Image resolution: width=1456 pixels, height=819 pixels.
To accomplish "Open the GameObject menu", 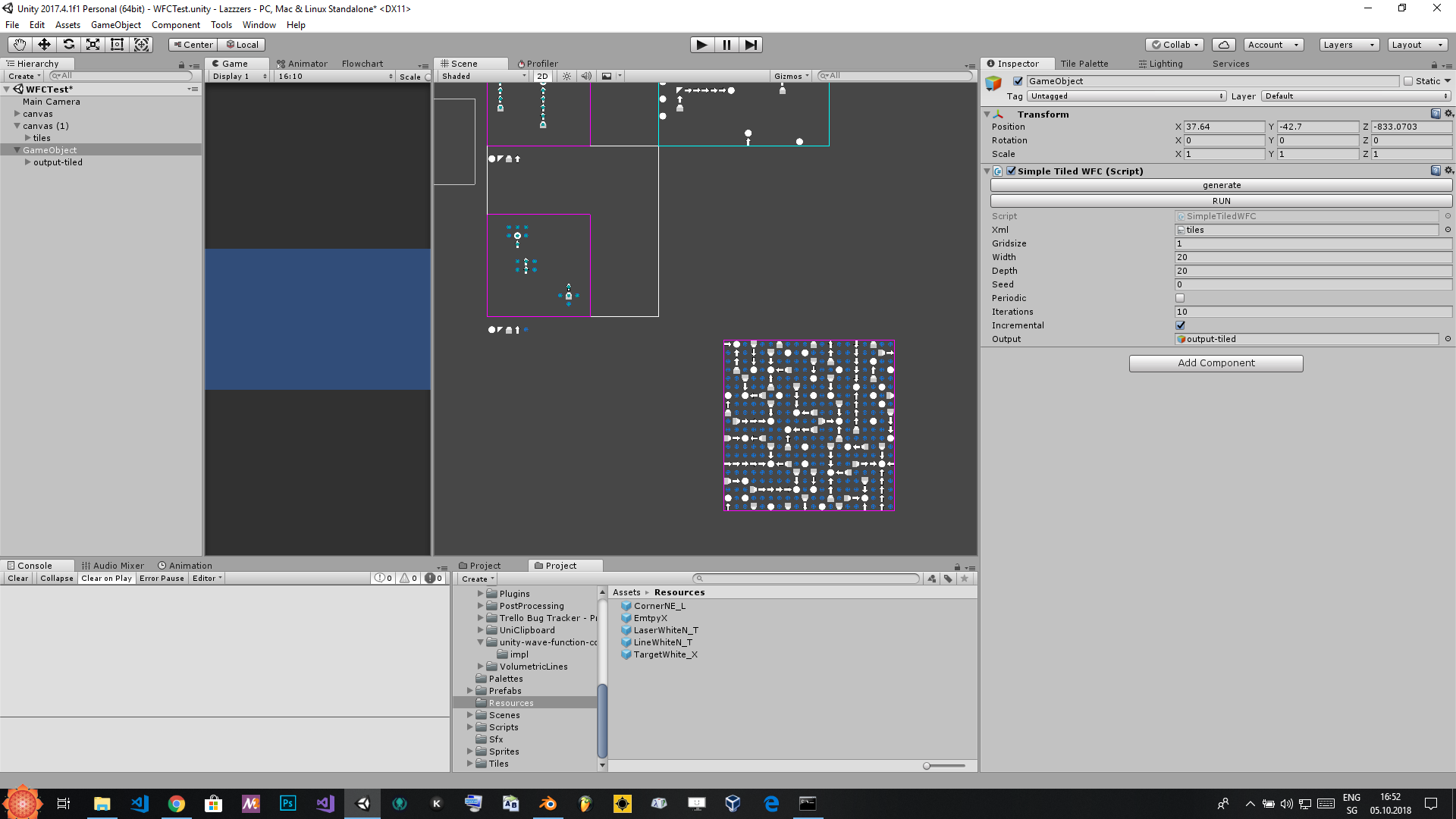I will coord(116,25).
